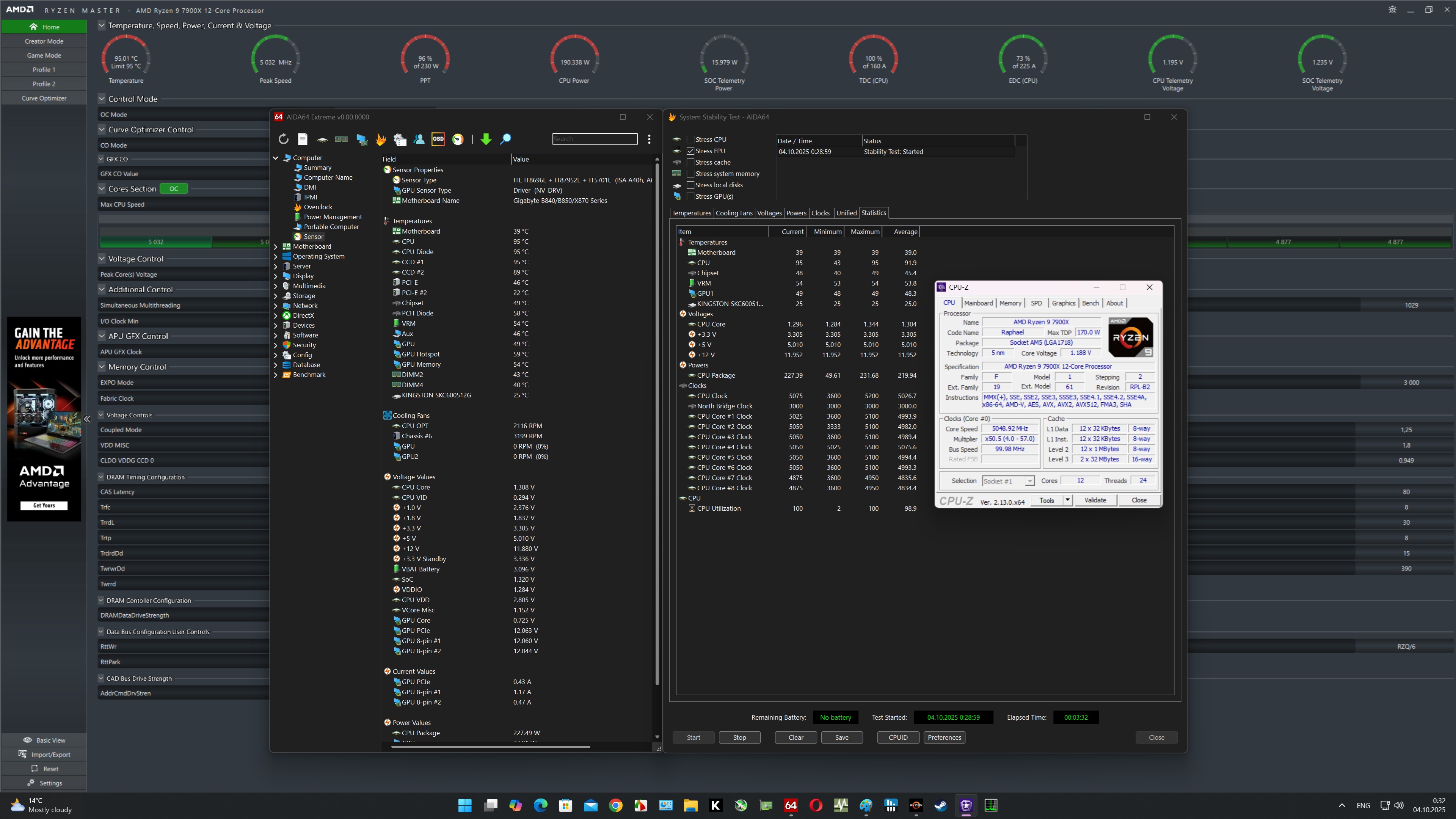Enable the Stress CPU checkbox

tap(690, 140)
